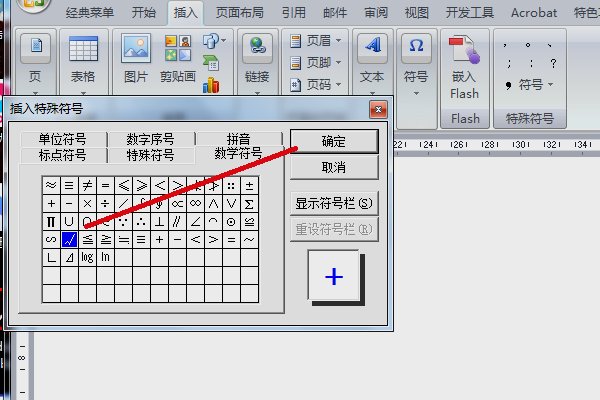Select the congruent ≌ symbol
The image size is (600, 400).
point(249,222)
